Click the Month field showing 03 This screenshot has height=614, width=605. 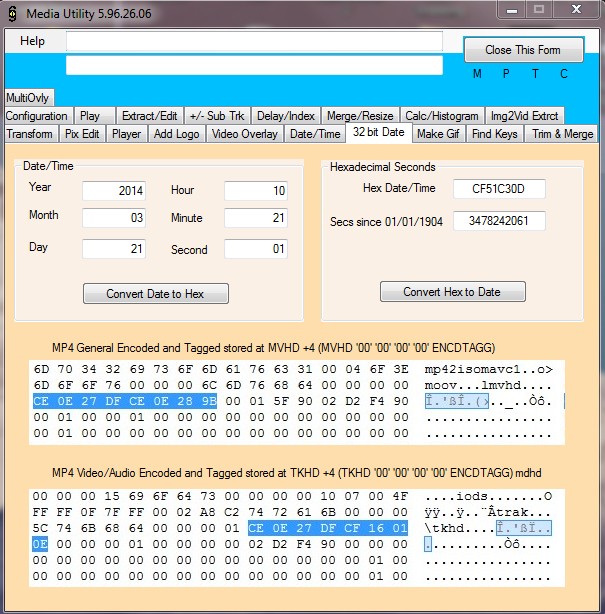coord(114,218)
